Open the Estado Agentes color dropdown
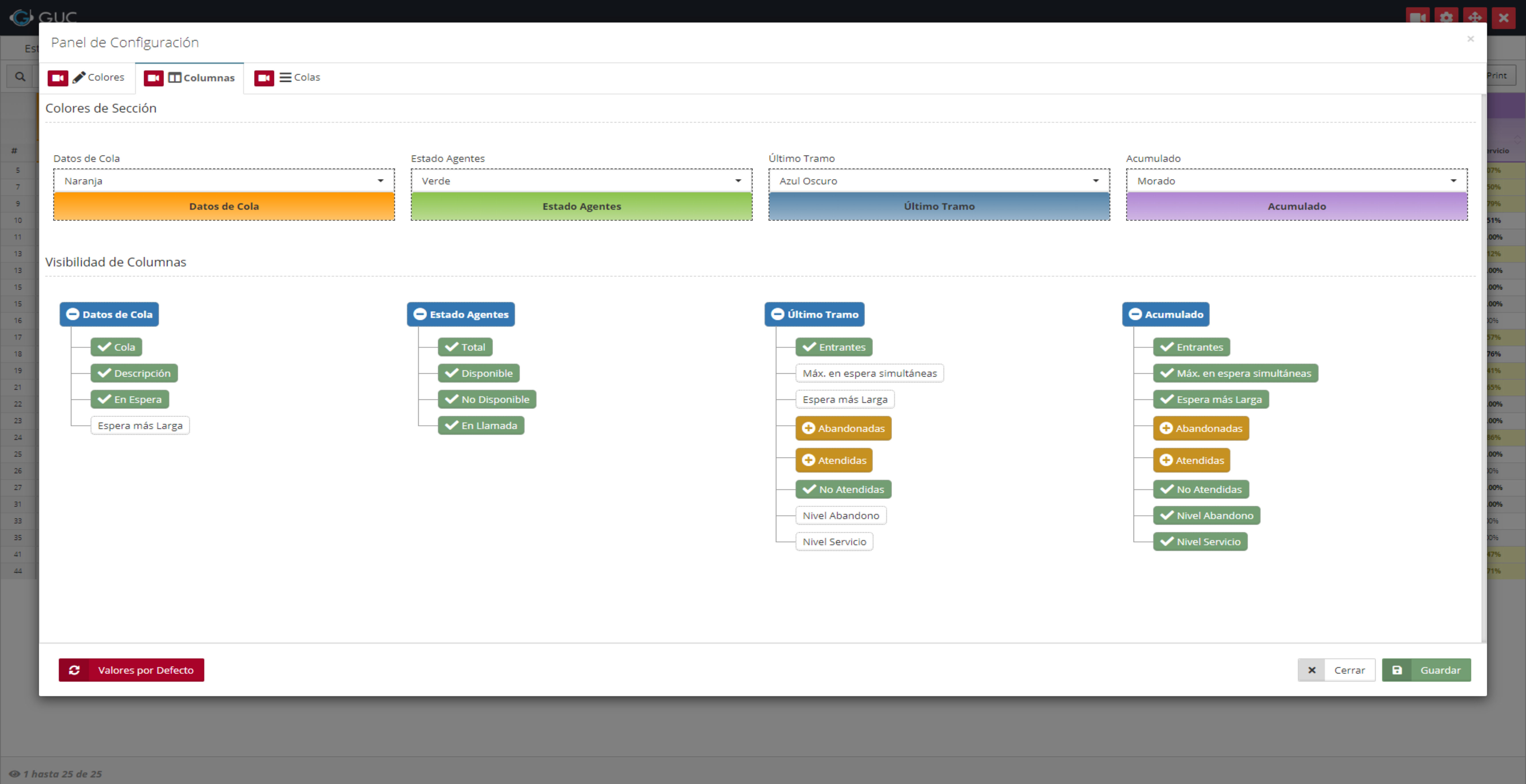 [x=582, y=181]
